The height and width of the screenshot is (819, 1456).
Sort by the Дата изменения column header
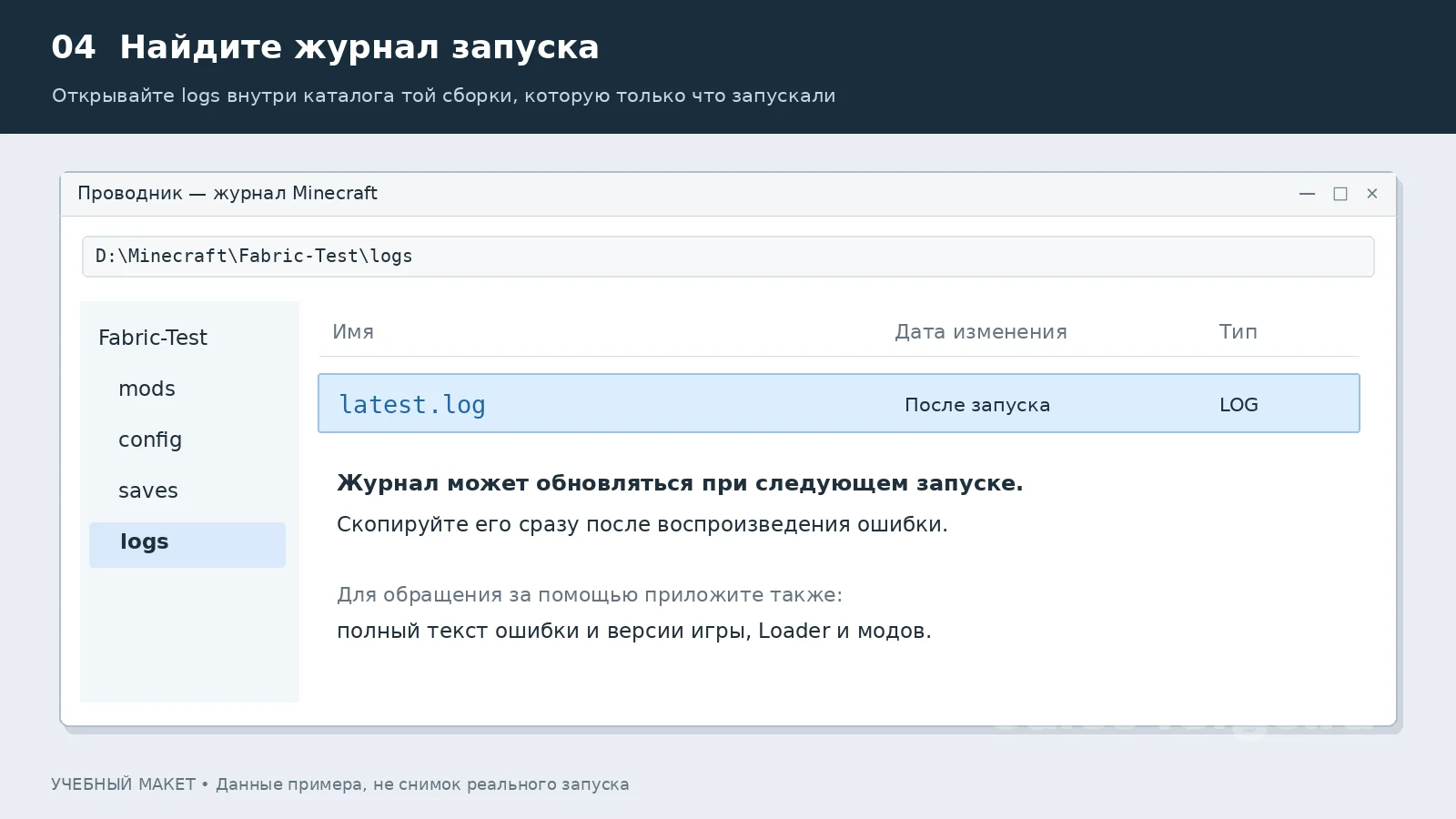[x=981, y=332]
